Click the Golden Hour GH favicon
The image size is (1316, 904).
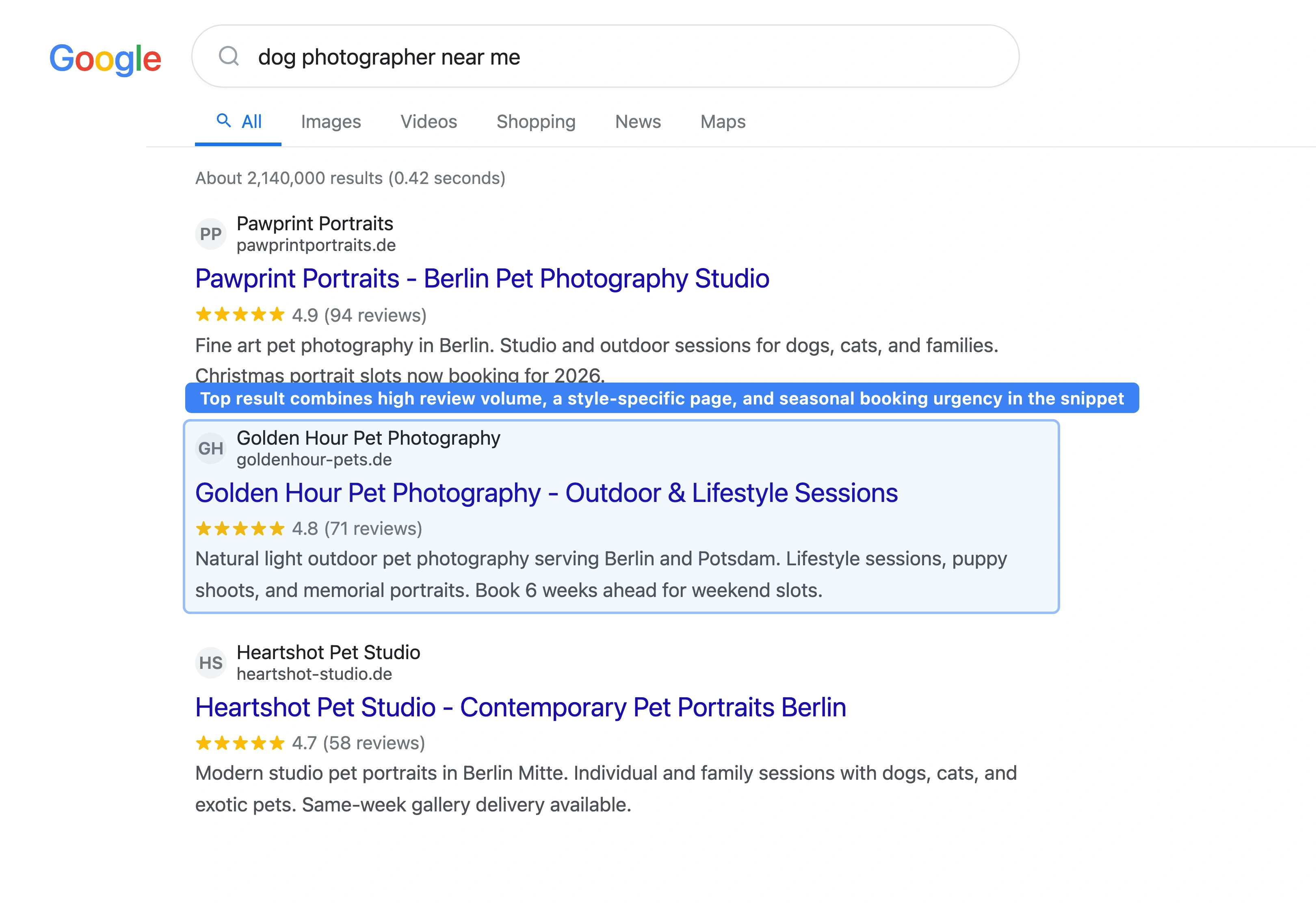point(210,448)
